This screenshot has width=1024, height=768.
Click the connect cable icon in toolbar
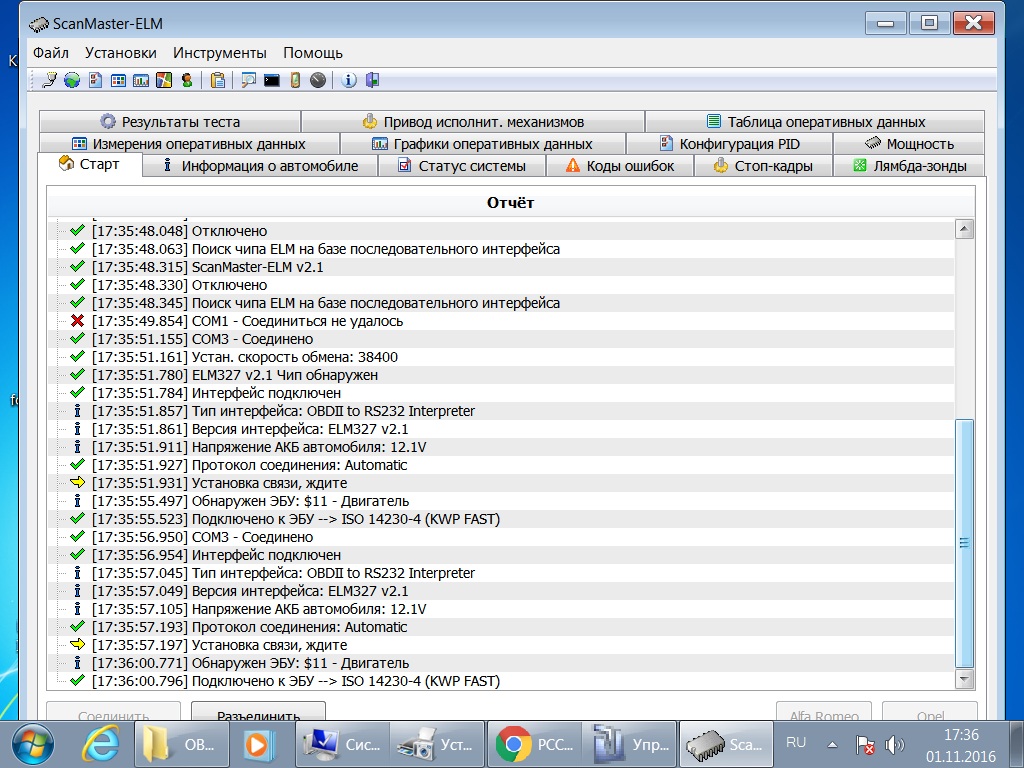pyautogui.click(x=50, y=80)
